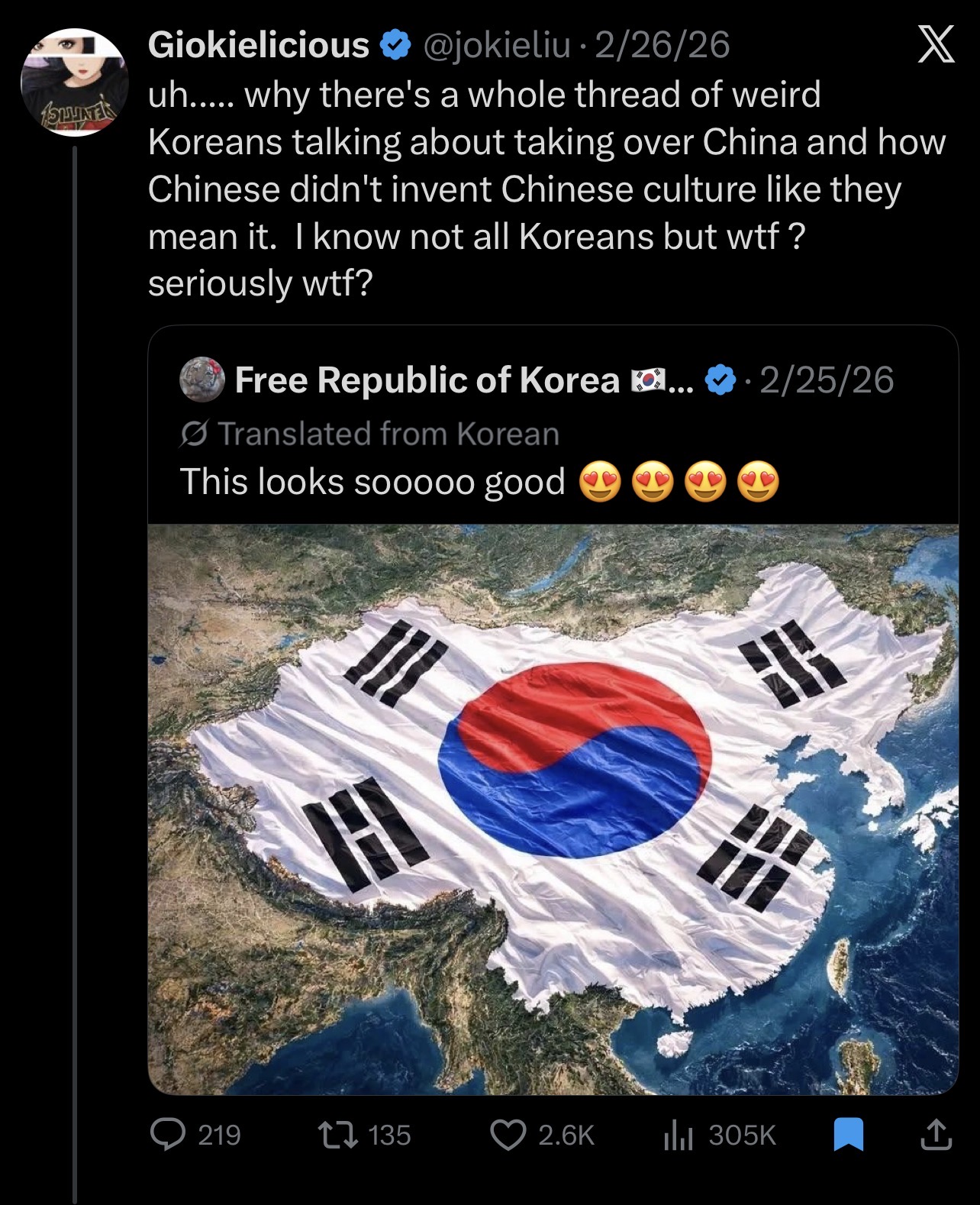Image resolution: width=980 pixels, height=1205 pixels.
Task: Click the Giokielicious display name
Action: (259, 44)
